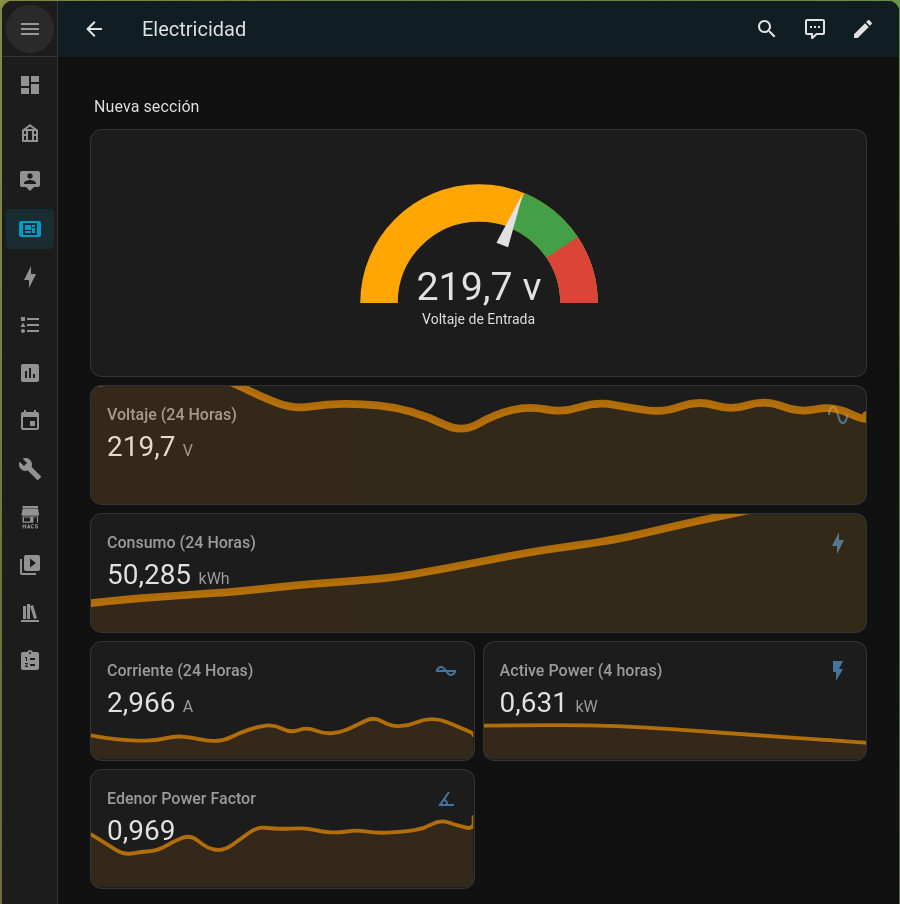Open history bar chart icon in sidebar
Viewport: 900px width, 904px height.
click(x=30, y=373)
